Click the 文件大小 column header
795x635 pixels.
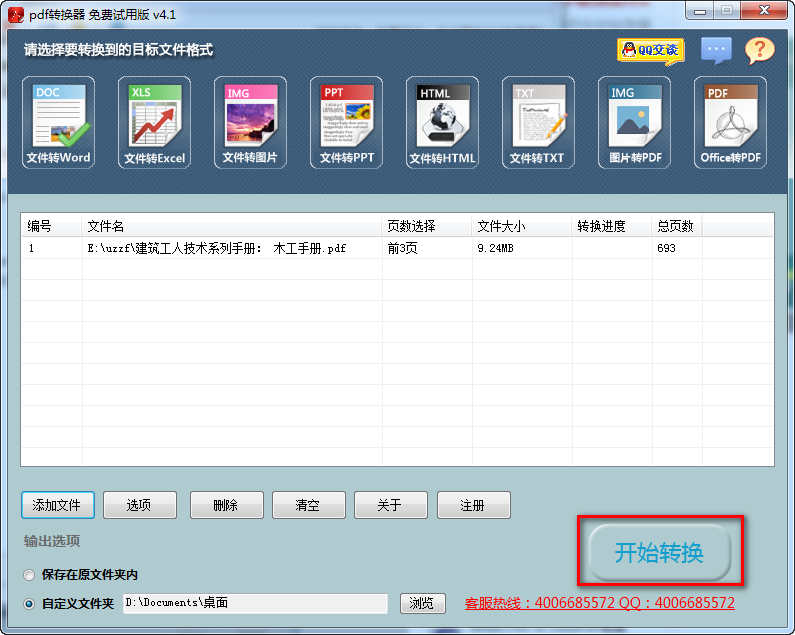(522, 226)
